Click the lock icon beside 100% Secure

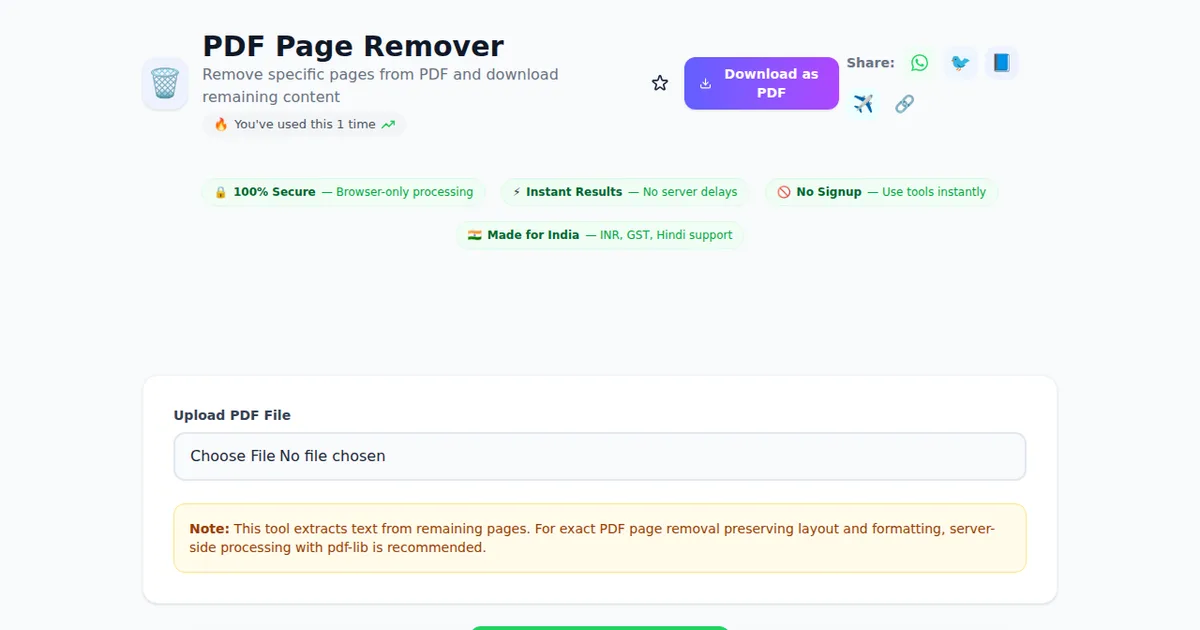tap(221, 192)
